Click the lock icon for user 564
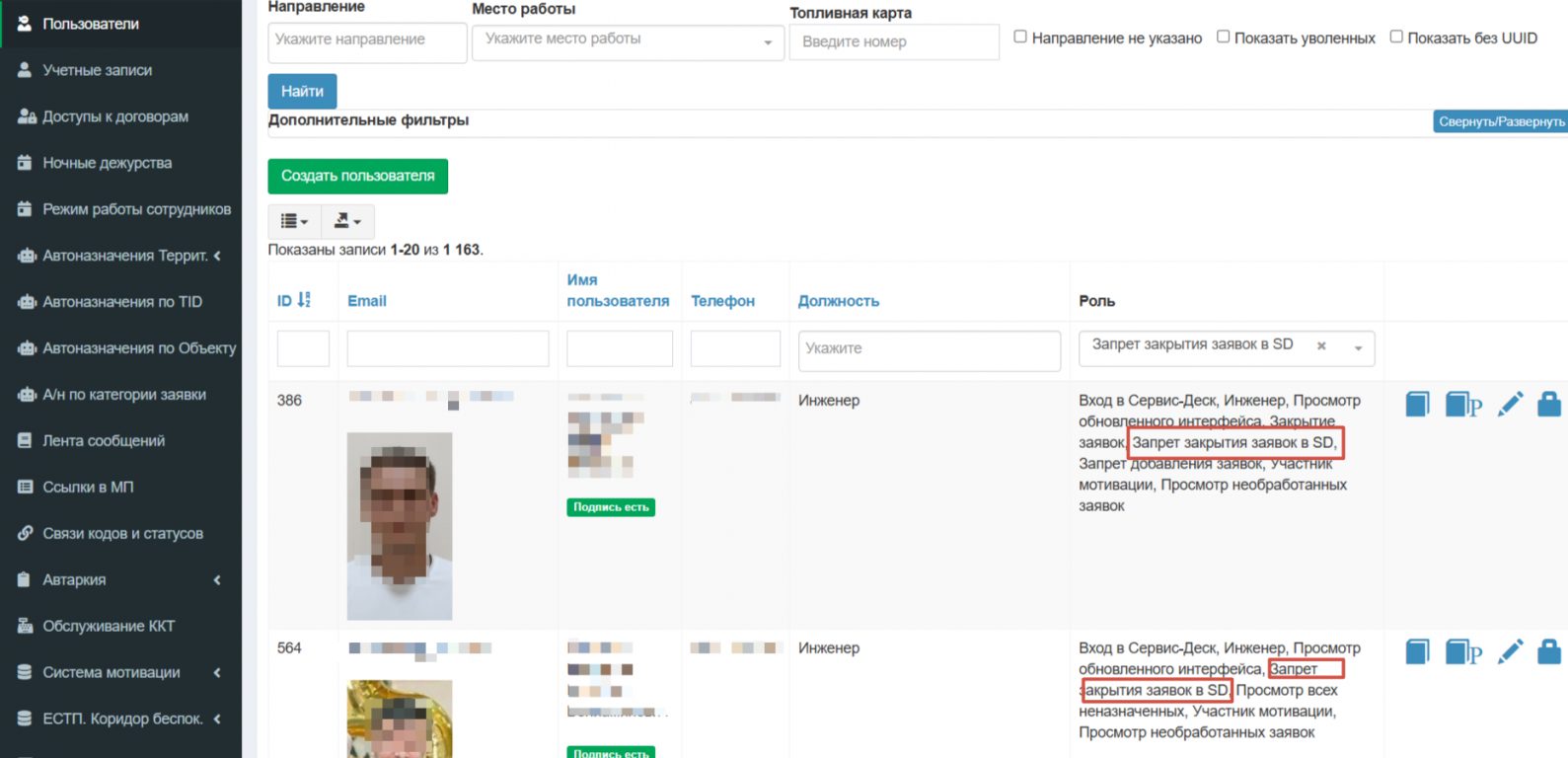1568x758 pixels. 1548,651
